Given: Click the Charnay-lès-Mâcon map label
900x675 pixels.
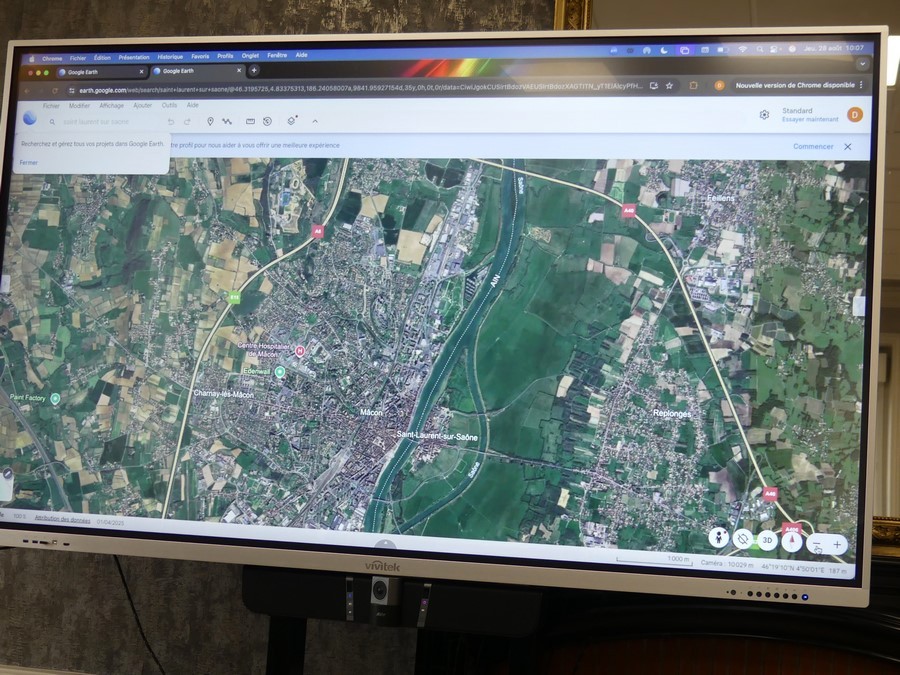Looking at the screenshot, I should (x=223, y=394).
